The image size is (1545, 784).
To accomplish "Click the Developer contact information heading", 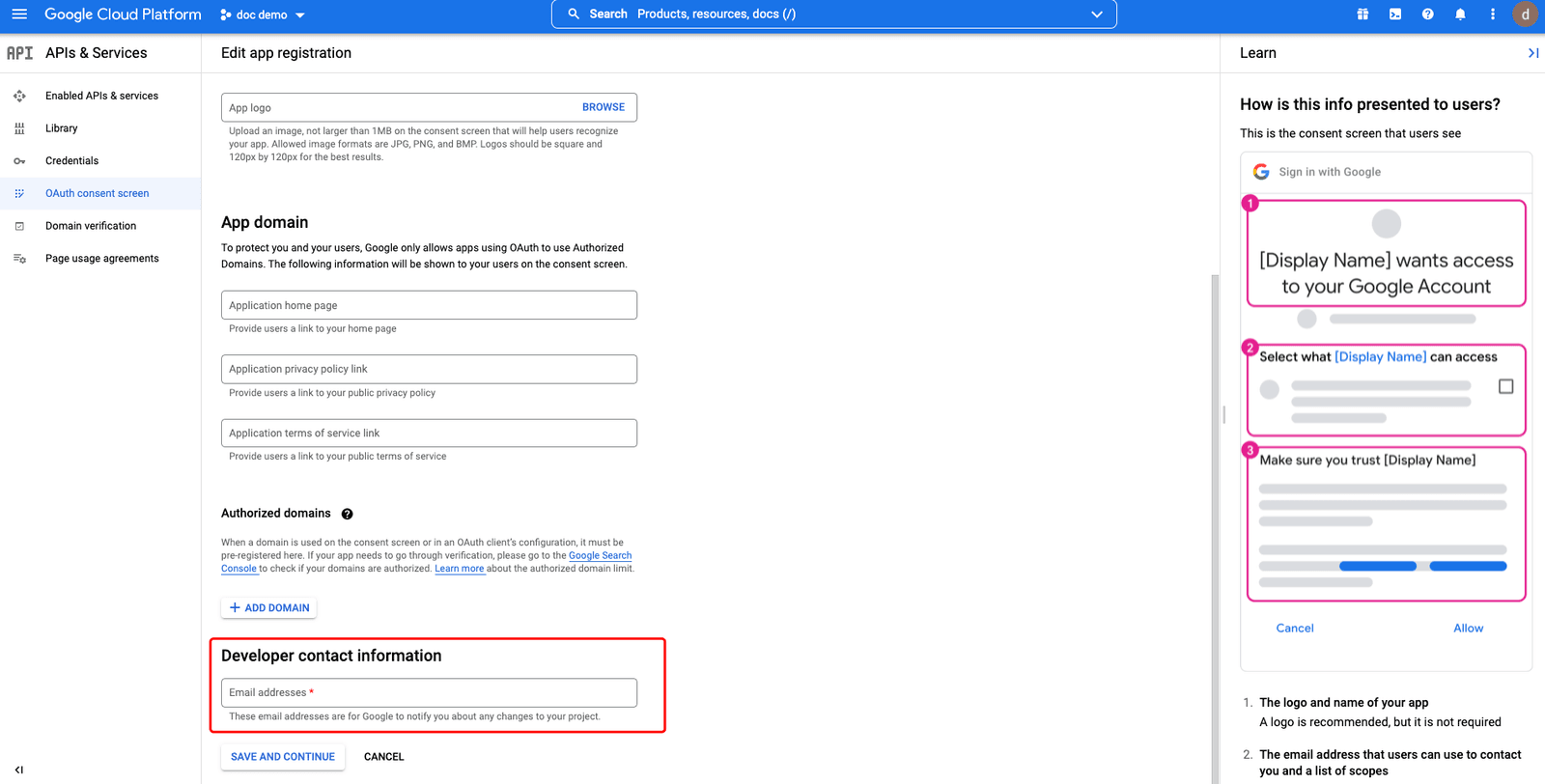I will (331, 656).
